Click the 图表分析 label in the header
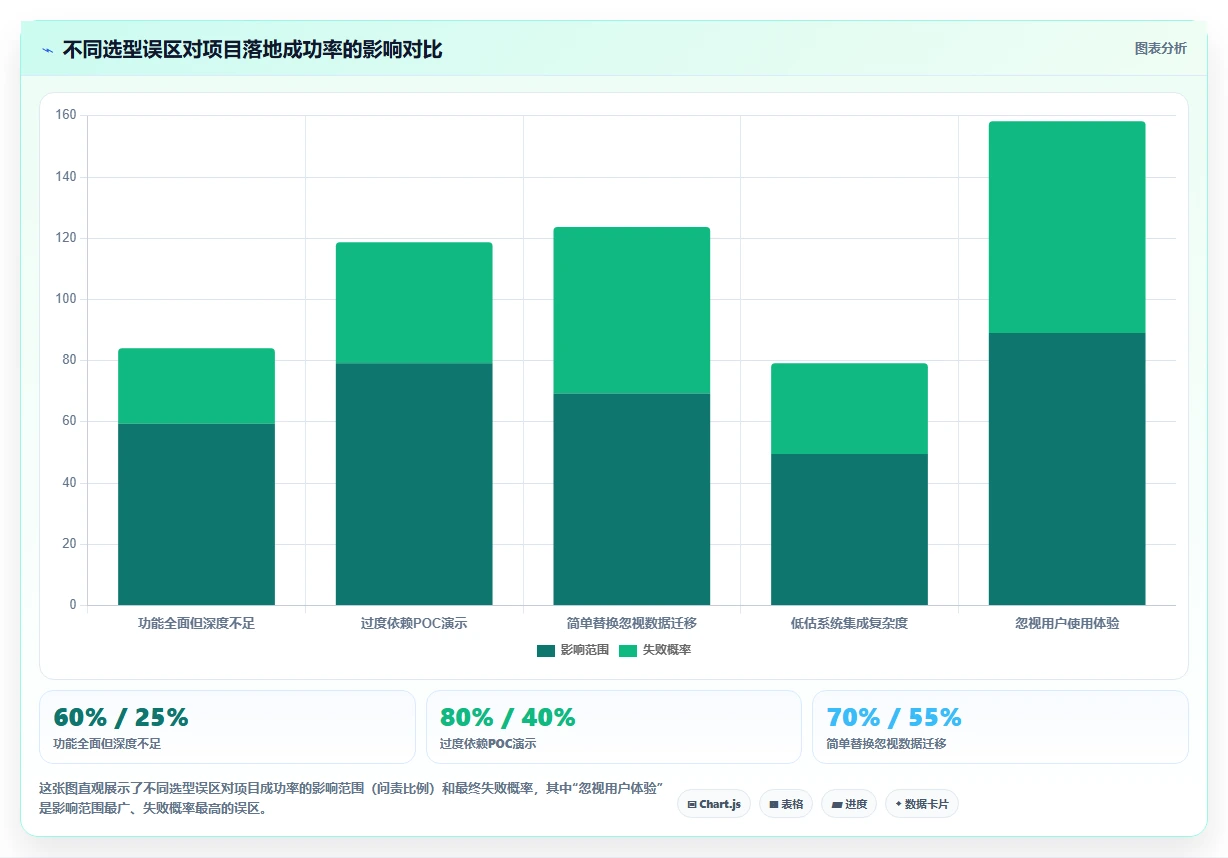 (x=1160, y=48)
